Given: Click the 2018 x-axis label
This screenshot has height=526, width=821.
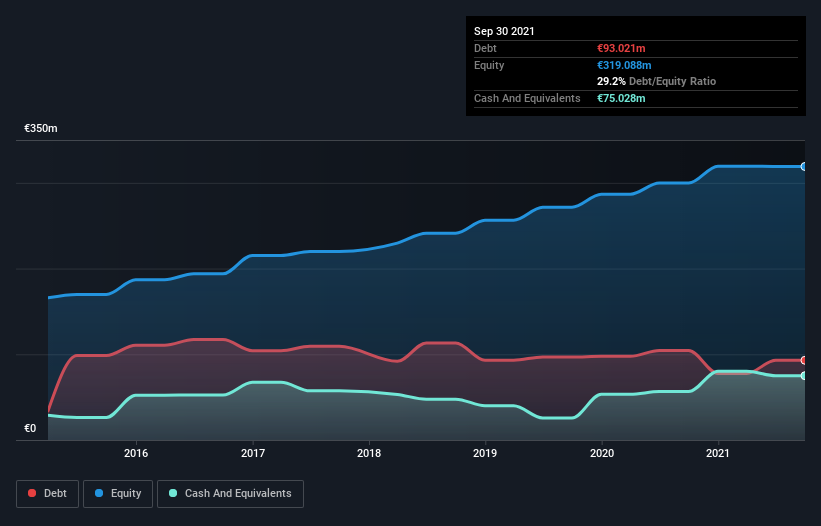Looking at the screenshot, I should pyautogui.click(x=369, y=453).
